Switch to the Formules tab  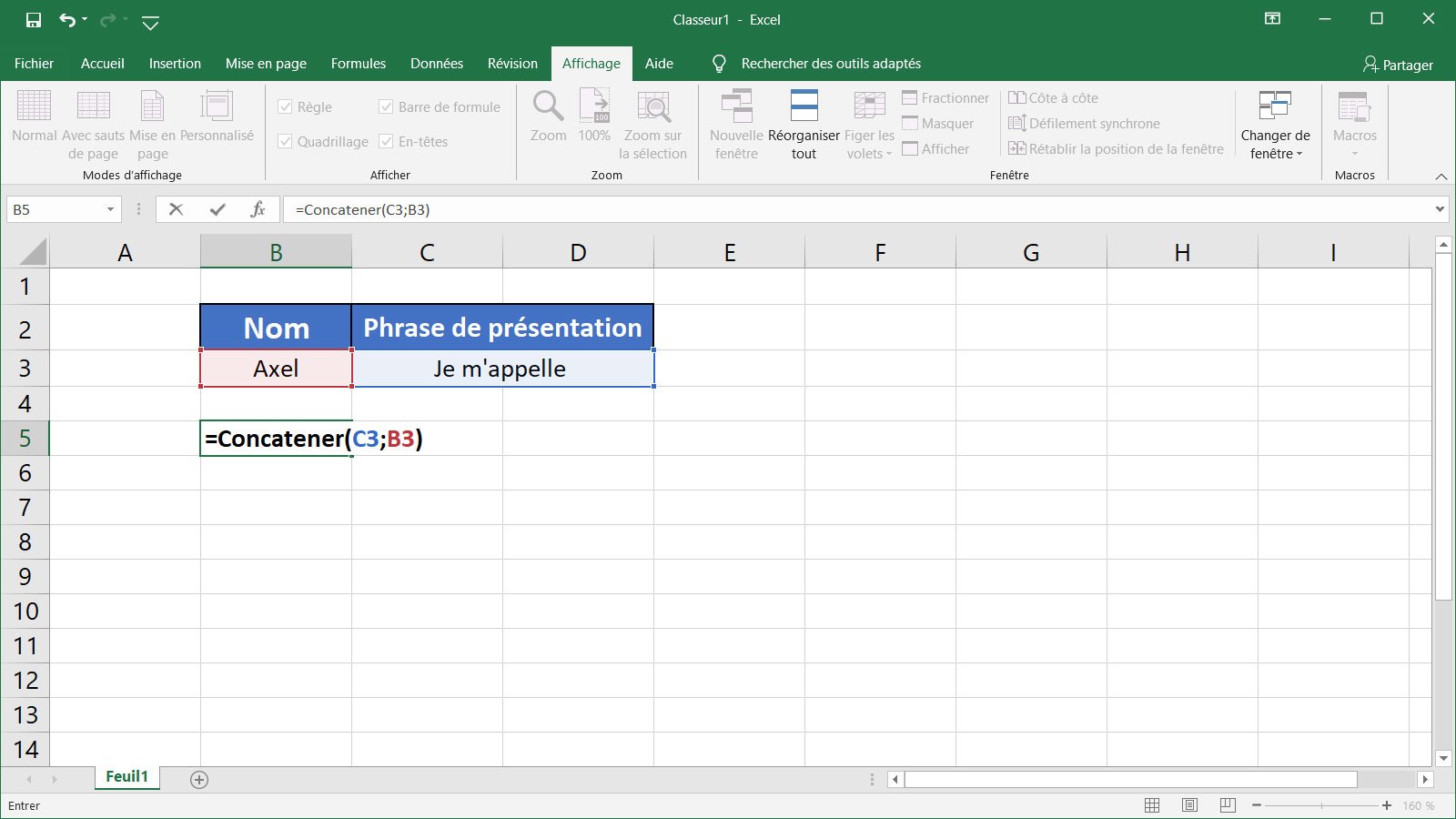[358, 64]
